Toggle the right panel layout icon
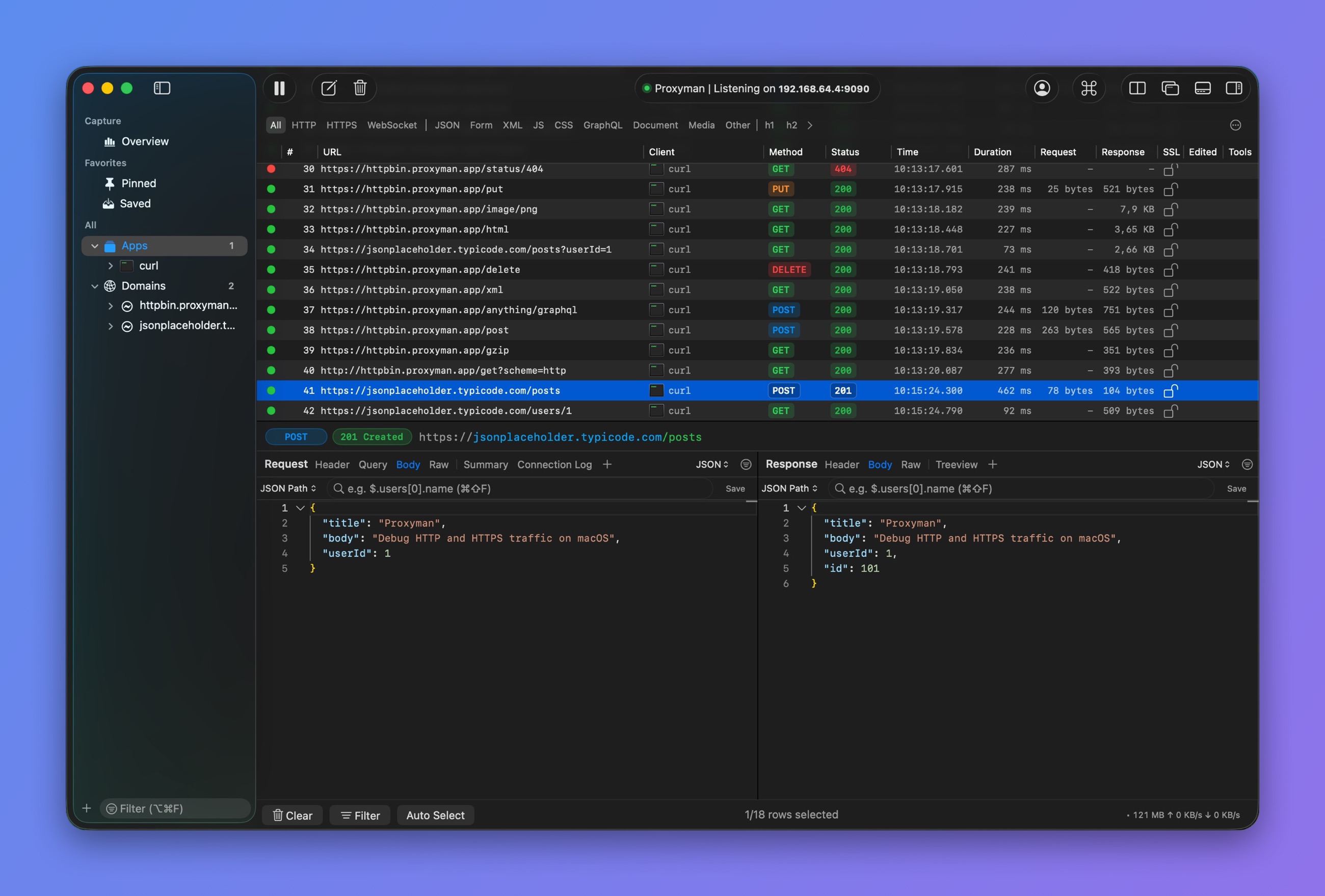This screenshot has height=896, width=1325. click(1234, 88)
